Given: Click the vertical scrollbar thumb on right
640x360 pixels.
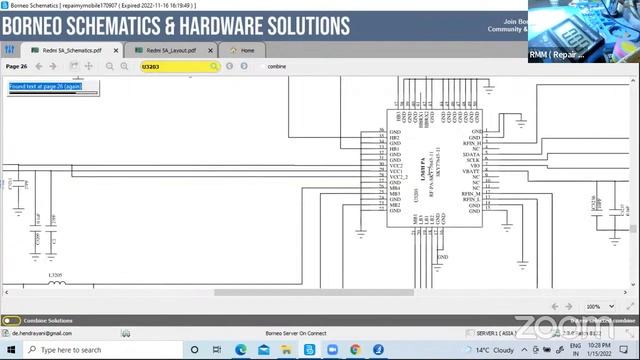Looking at the screenshot, I should tap(633, 229).
